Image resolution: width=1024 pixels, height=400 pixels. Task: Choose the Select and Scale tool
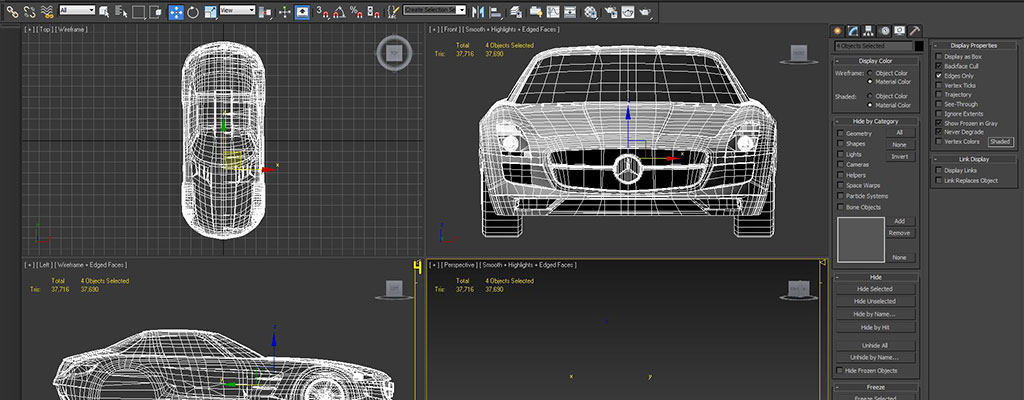[210, 12]
